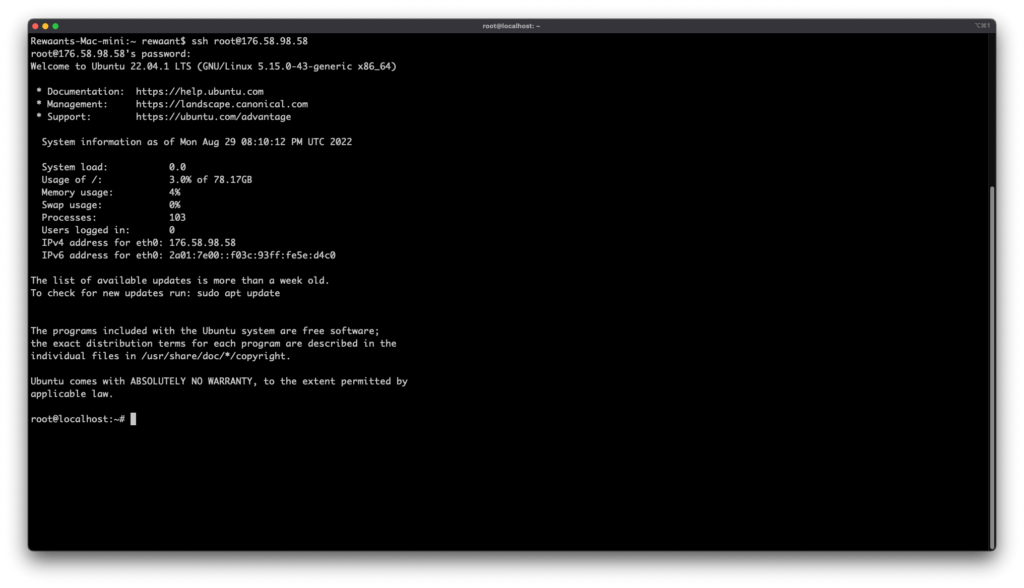The height and width of the screenshot is (588, 1024).
Task: Click the Memory usage value 4%
Action: tap(175, 192)
